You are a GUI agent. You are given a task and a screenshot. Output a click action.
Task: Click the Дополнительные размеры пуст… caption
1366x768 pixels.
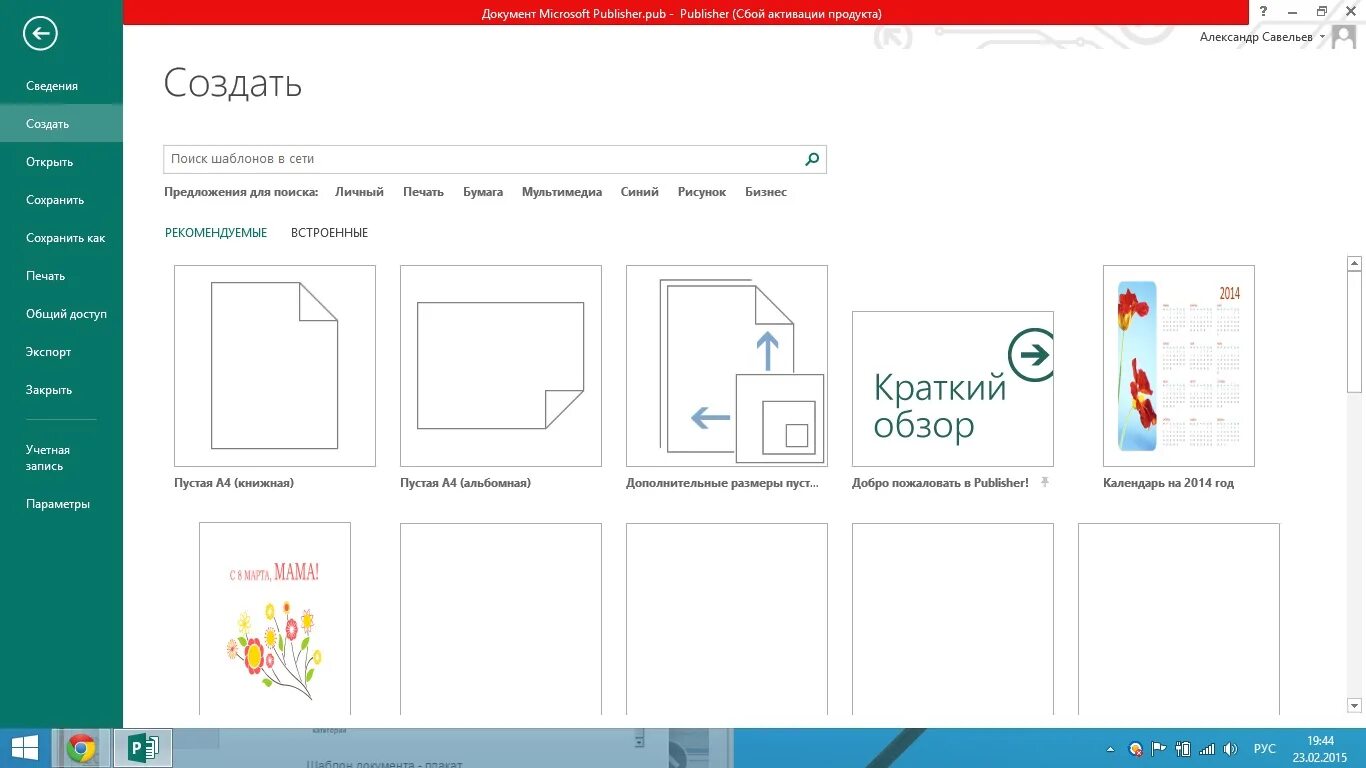click(723, 483)
